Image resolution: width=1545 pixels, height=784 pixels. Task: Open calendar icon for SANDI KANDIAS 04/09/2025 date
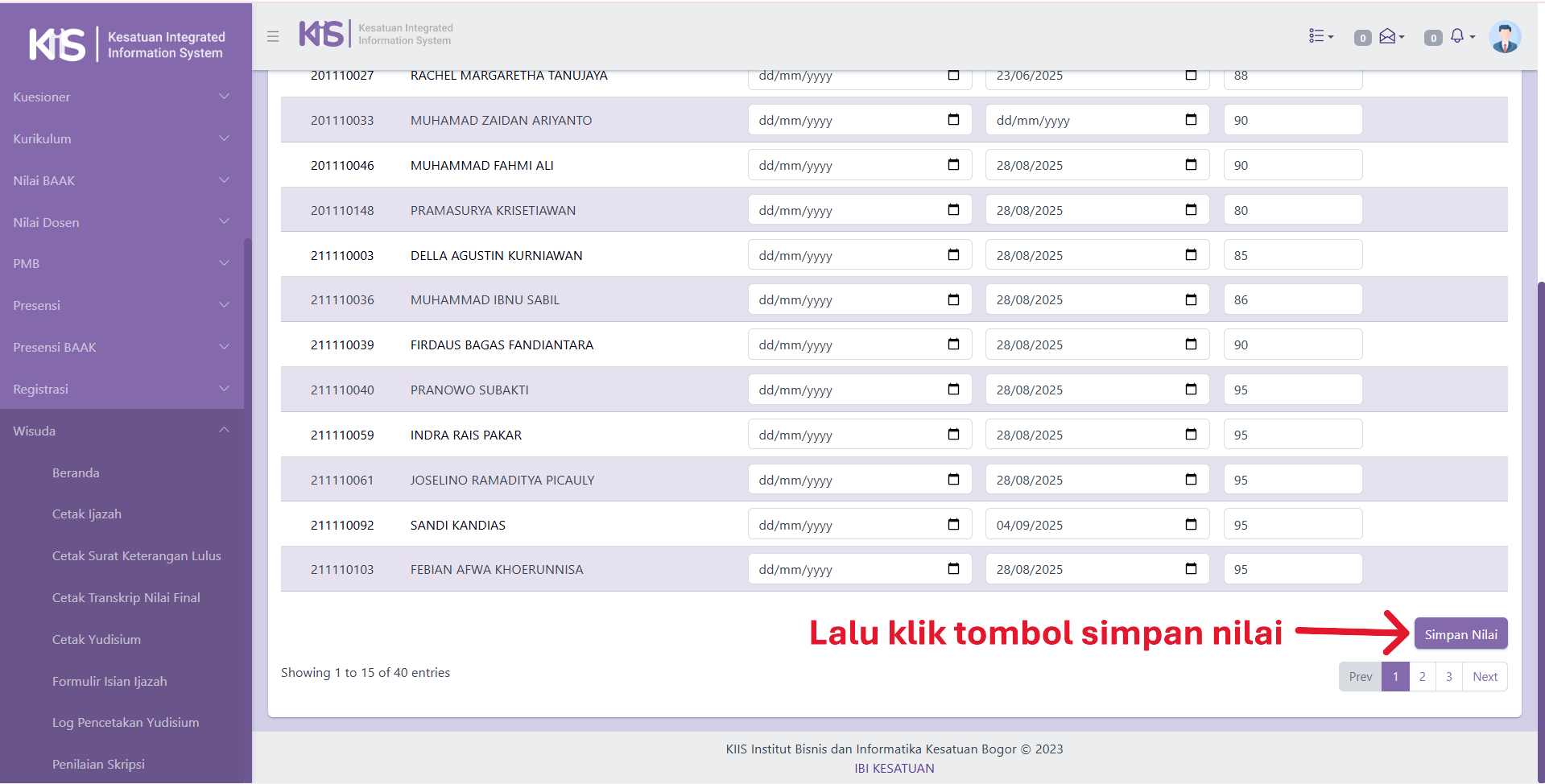(x=1191, y=525)
